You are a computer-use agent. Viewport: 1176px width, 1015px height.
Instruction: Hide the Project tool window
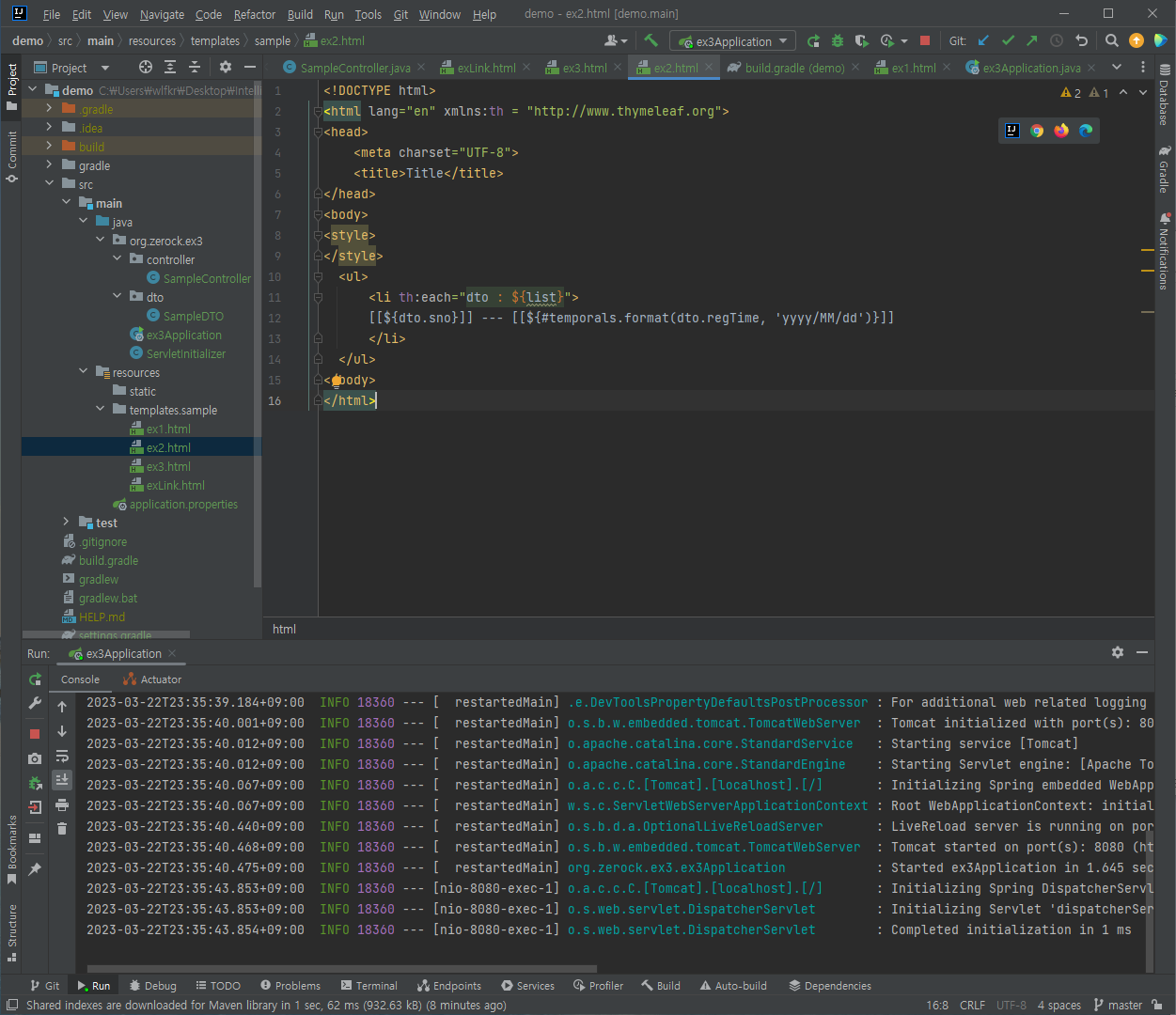click(x=249, y=67)
